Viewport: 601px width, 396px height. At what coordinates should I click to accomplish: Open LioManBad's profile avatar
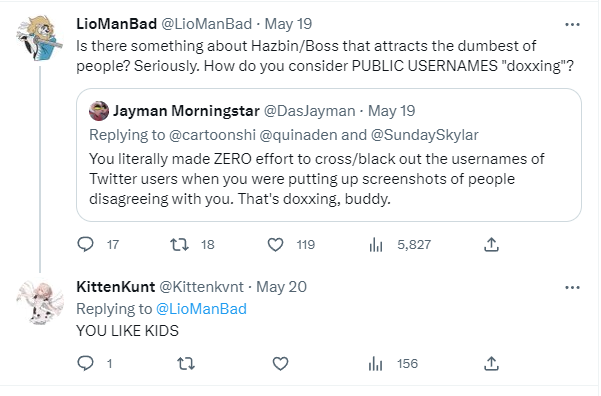tap(40, 38)
